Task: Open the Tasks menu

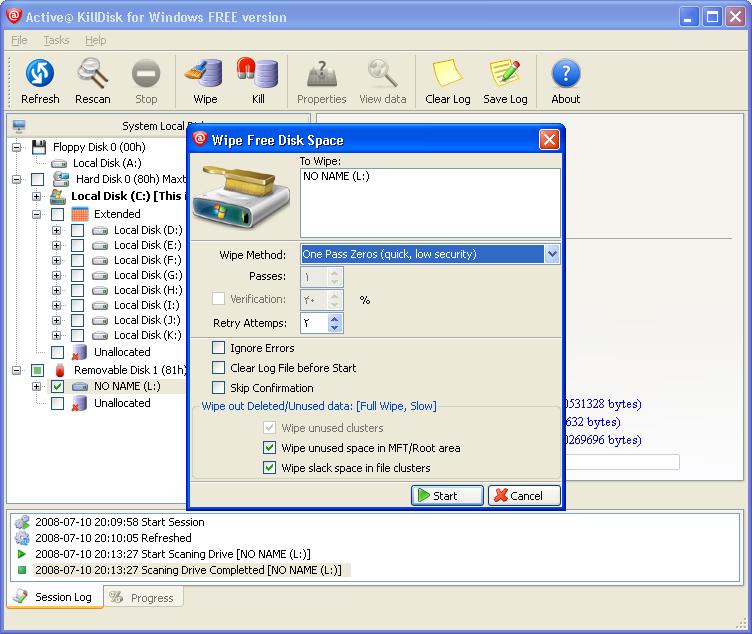Action: pyautogui.click(x=56, y=40)
